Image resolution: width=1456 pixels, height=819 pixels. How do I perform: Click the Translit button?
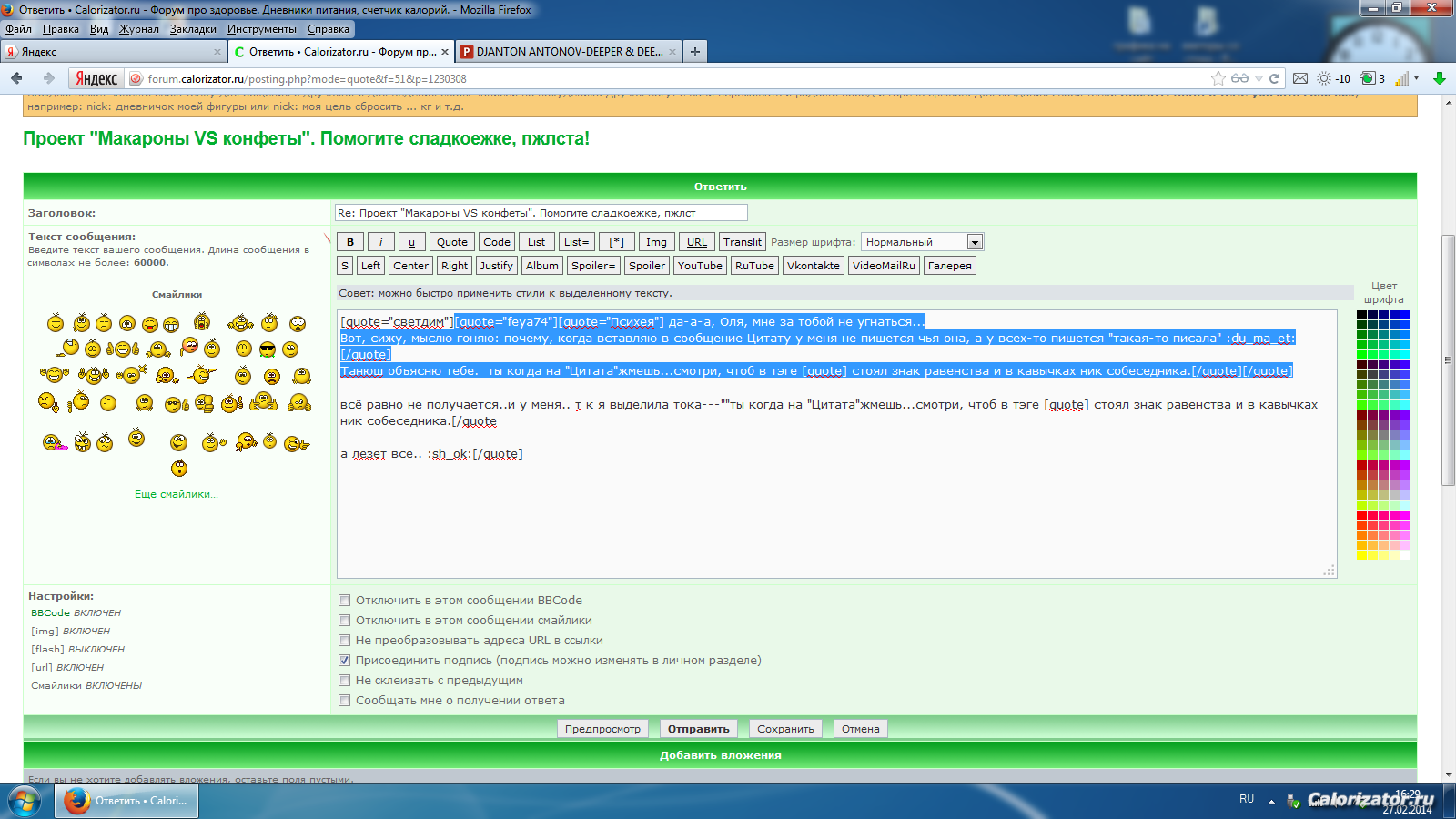(x=743, y=242)
